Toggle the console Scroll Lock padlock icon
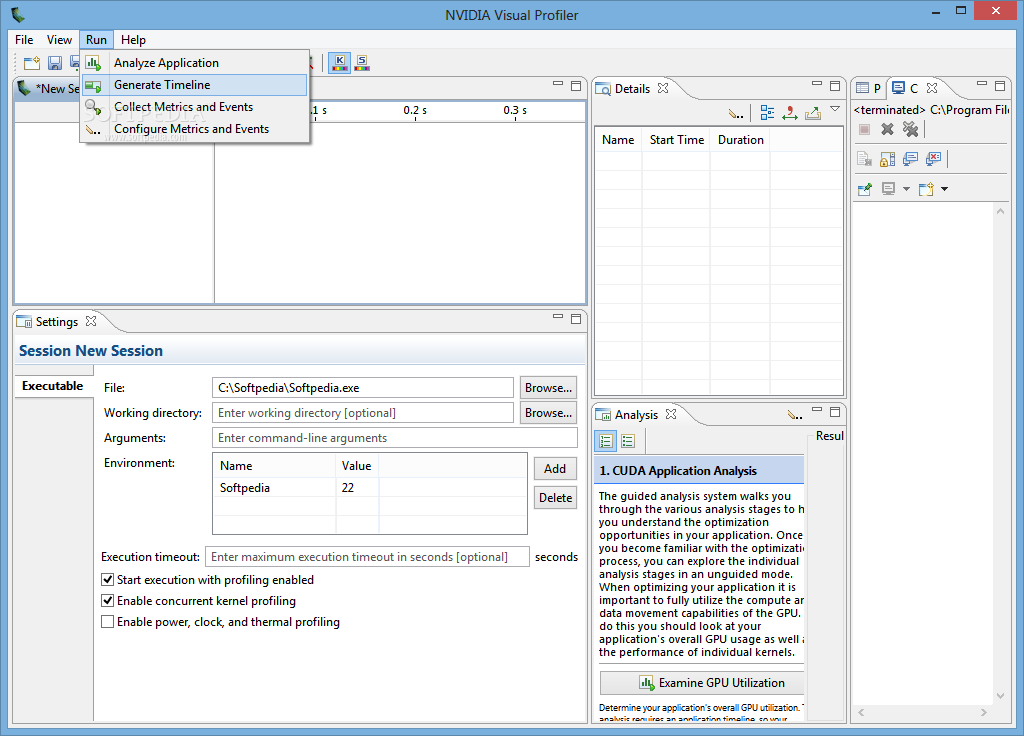The height and width of the screenshot is (736, 1024). pos(887,159)
